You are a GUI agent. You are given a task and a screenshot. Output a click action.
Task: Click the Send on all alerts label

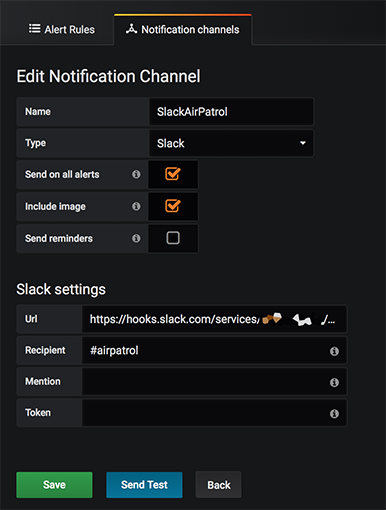pos(62,174)
